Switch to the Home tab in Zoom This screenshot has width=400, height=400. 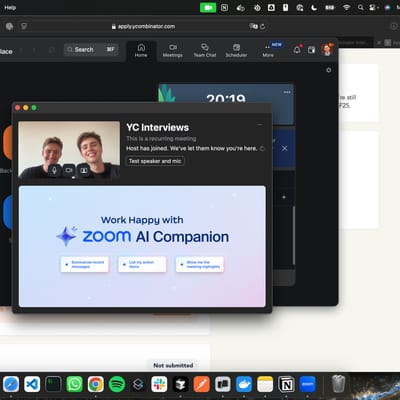tap(141, 51)
